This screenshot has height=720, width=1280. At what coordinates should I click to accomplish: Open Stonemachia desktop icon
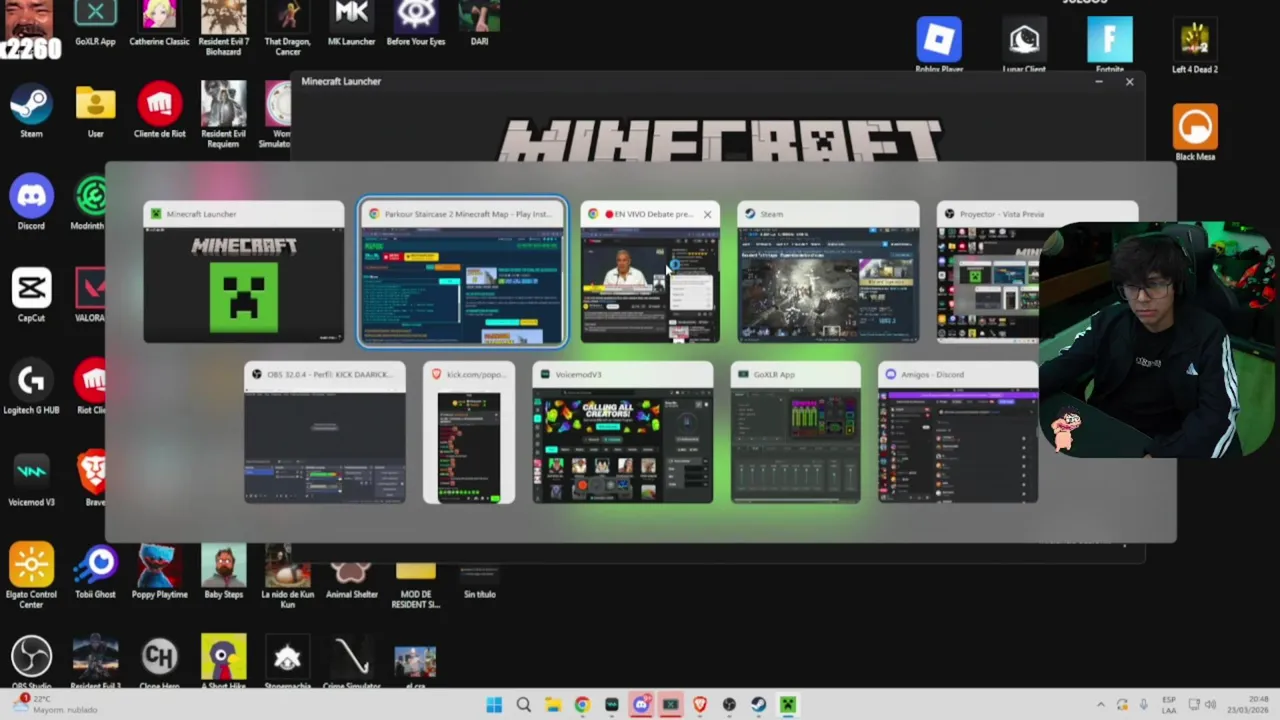287,662
